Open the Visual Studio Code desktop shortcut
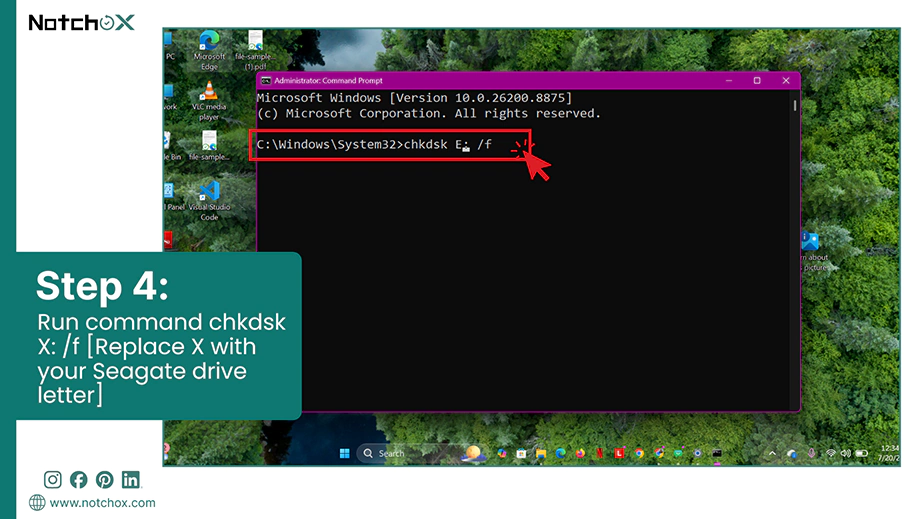 tap(209, 200)
